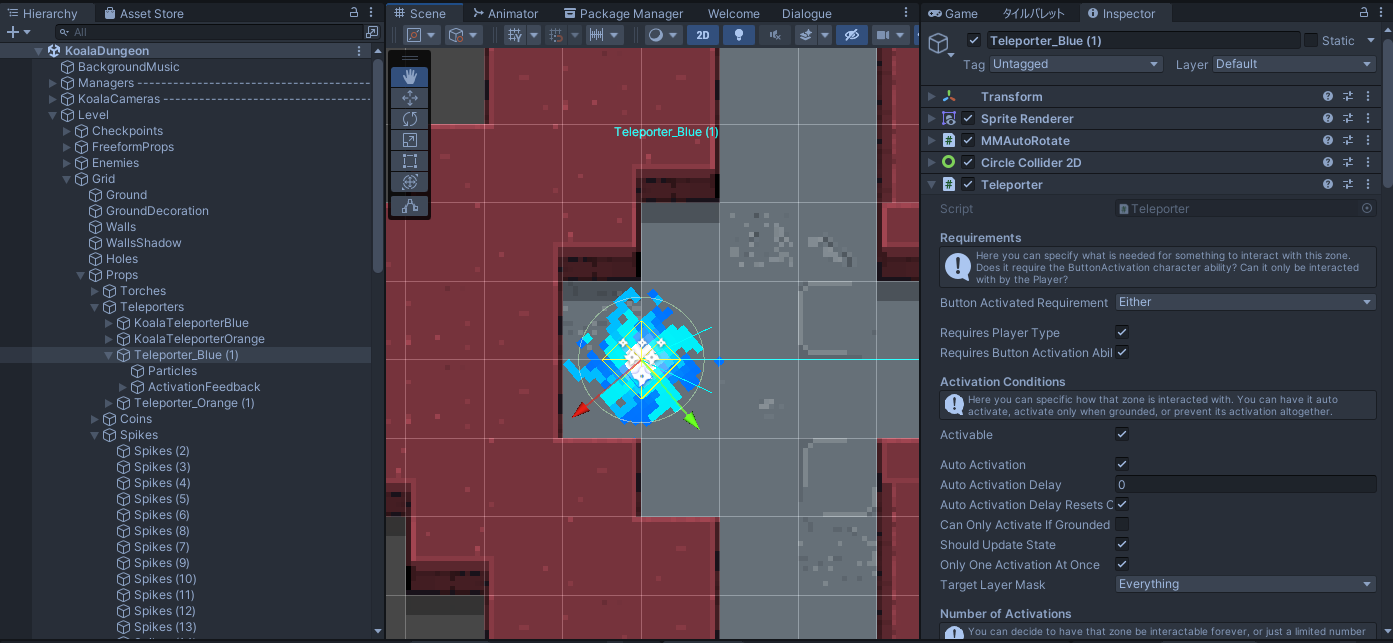Image resolution: width=1393 pixels, height=643 pixels.
Task: Open the Tag dropdown showing Untagged
Action: (x=1075, y=64)
